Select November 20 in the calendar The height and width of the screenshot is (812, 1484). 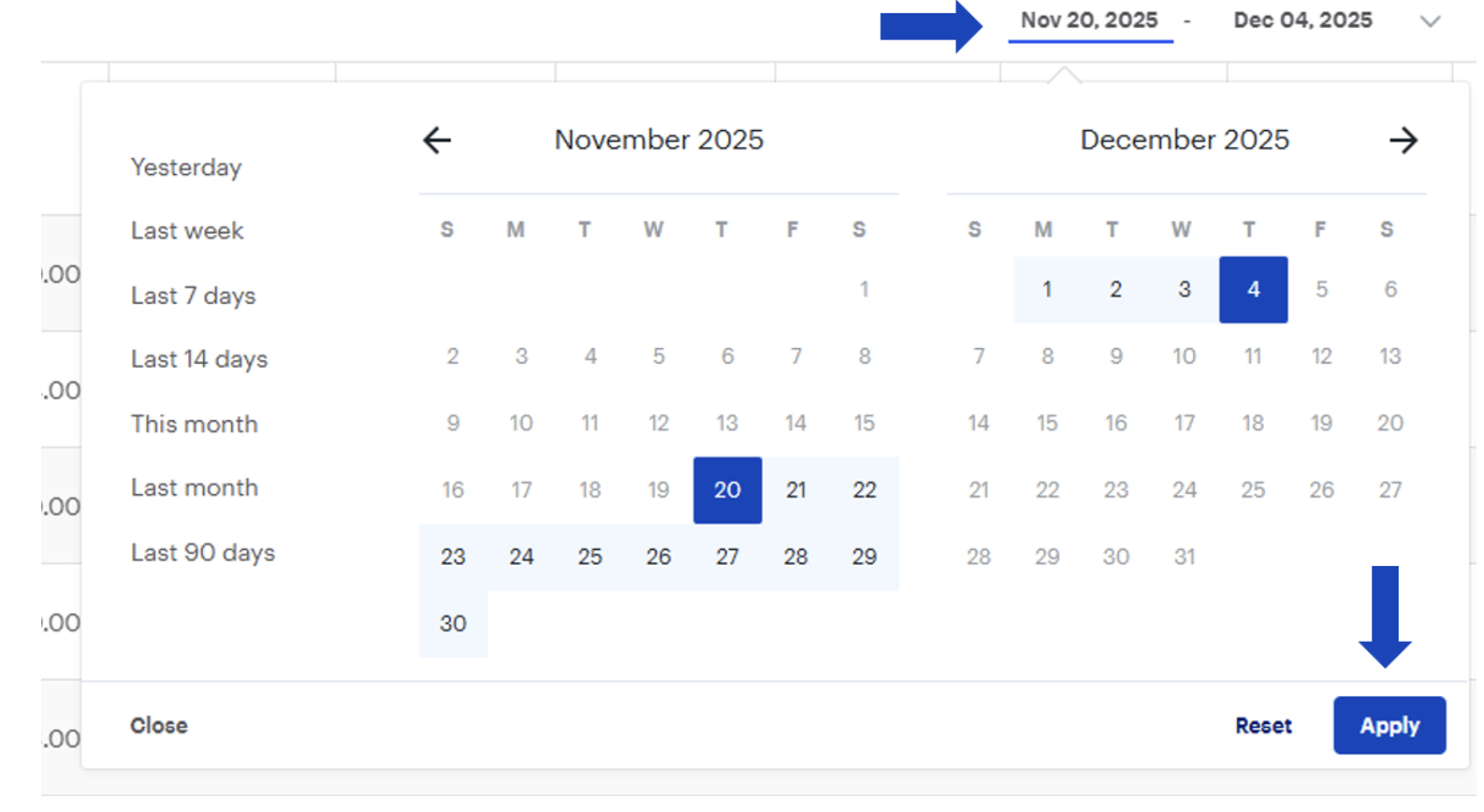[x=727, y=490]
